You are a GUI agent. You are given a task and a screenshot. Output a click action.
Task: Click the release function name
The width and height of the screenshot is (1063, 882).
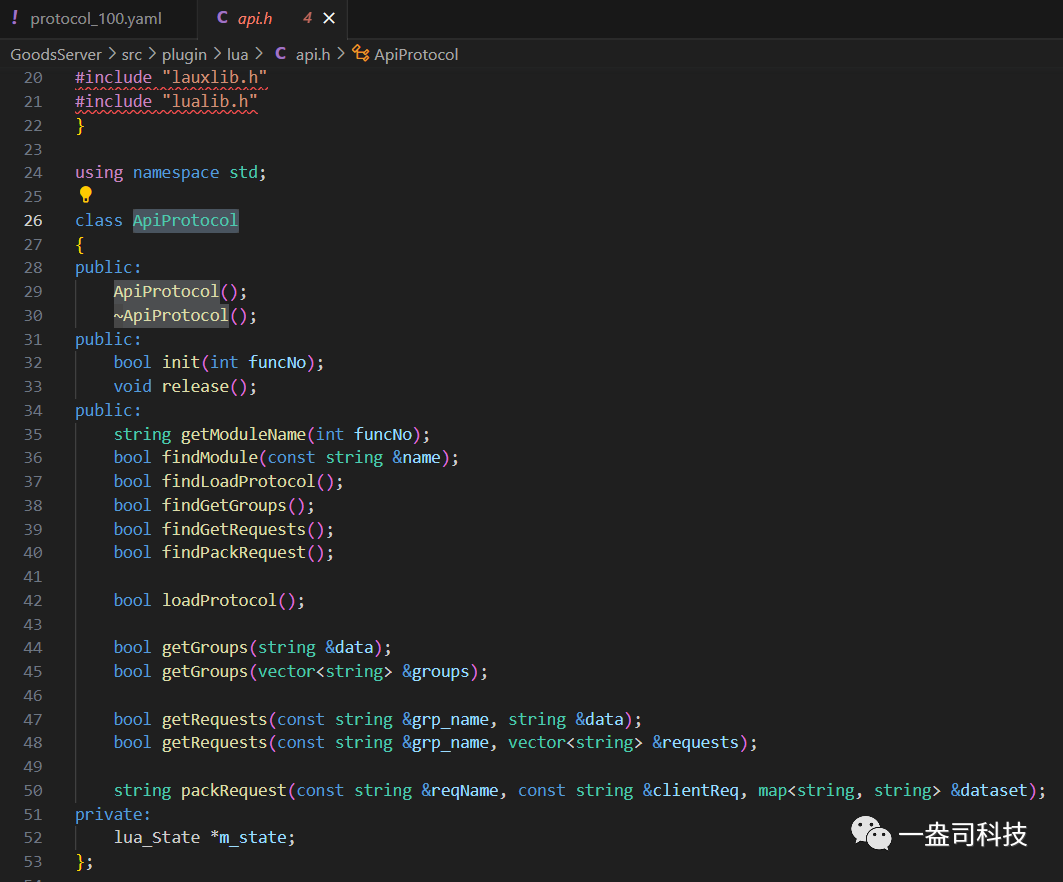[x=195, y=386]
